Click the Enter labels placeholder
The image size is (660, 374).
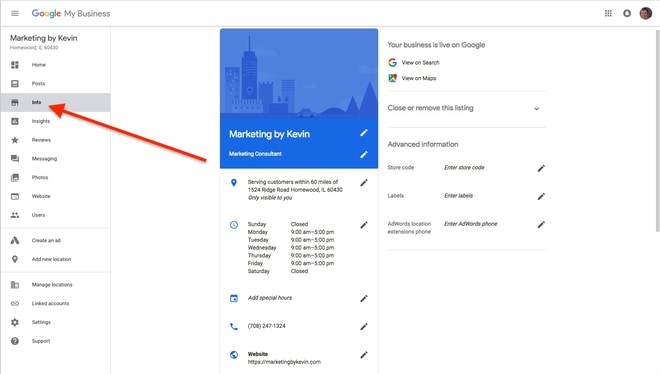click(458, 196)
